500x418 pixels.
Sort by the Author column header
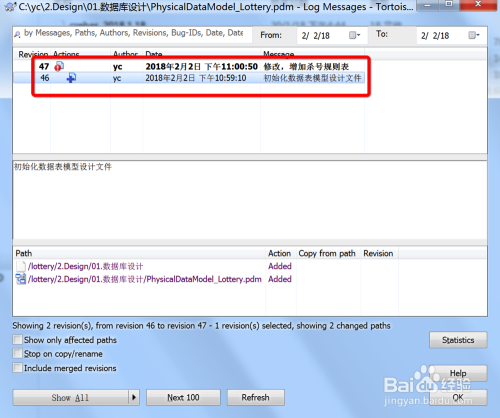click(x=125, y=54)
